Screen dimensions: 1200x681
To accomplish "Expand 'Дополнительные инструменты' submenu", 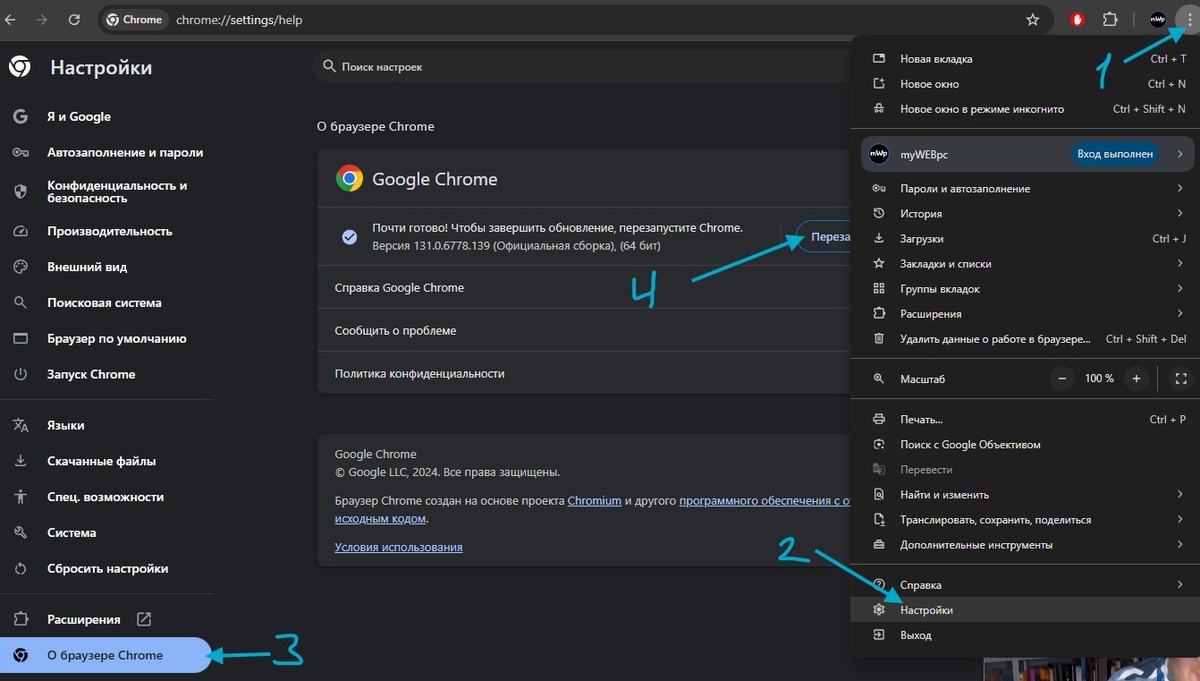I will (x=1023, y=545).
